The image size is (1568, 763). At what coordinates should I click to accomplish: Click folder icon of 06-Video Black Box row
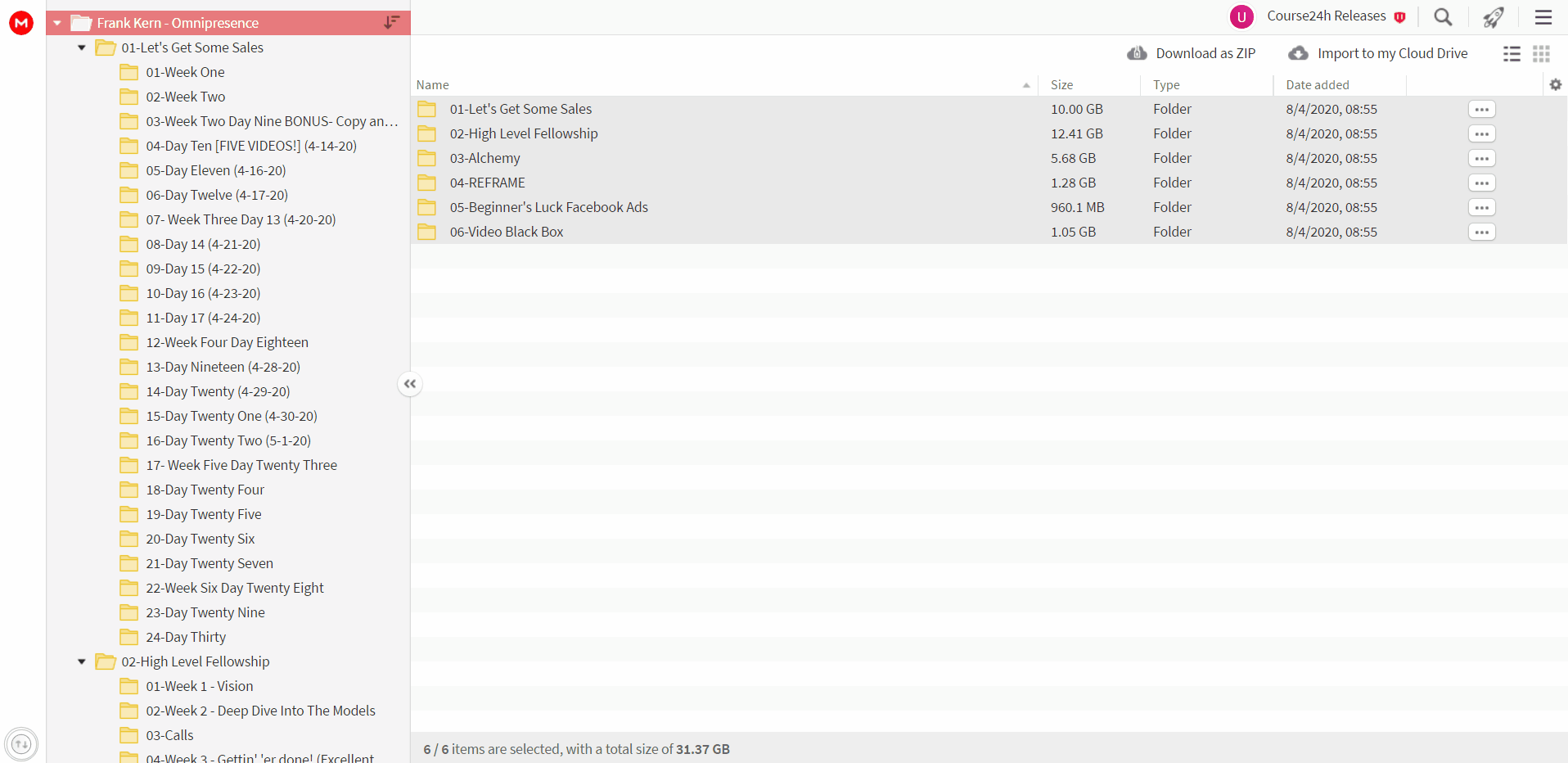pos(427,232)
